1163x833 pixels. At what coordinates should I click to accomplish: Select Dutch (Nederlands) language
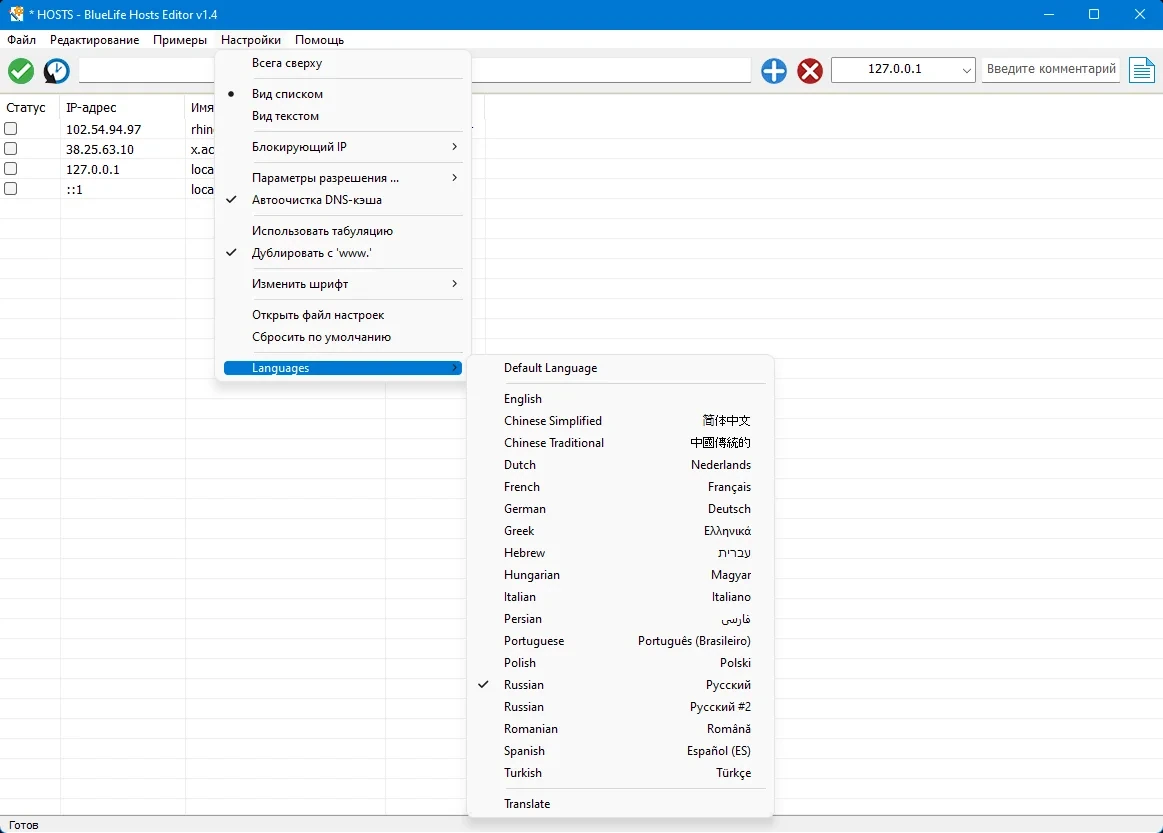click(x=620, y=465)
